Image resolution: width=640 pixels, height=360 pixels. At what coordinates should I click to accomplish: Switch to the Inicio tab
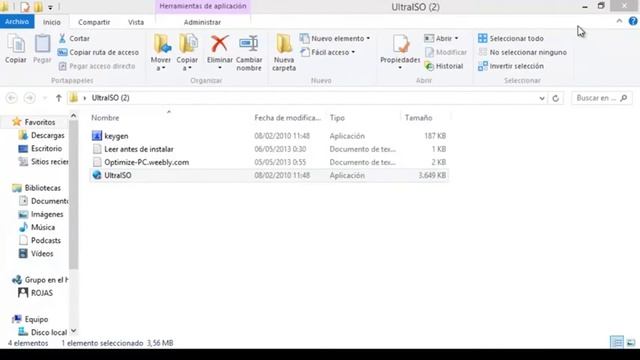point(52,22)
